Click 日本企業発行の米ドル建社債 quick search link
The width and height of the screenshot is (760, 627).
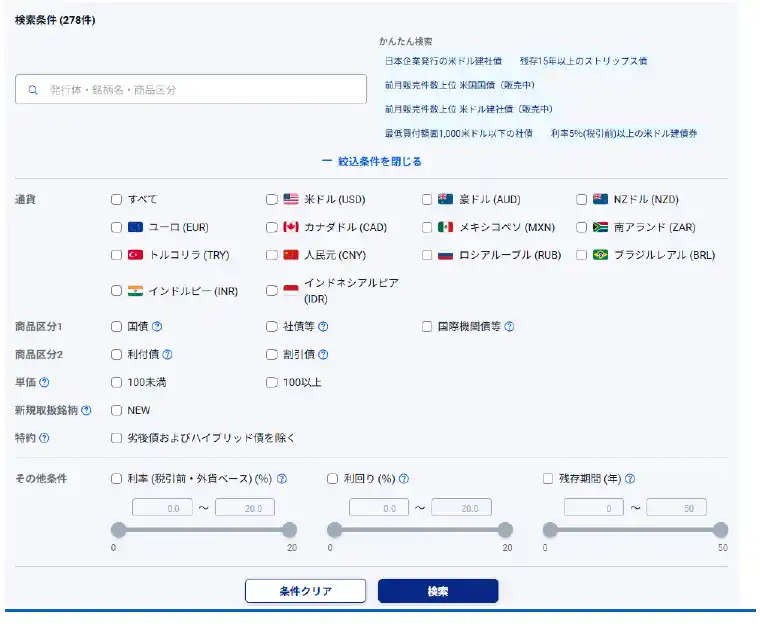(443, 61)
